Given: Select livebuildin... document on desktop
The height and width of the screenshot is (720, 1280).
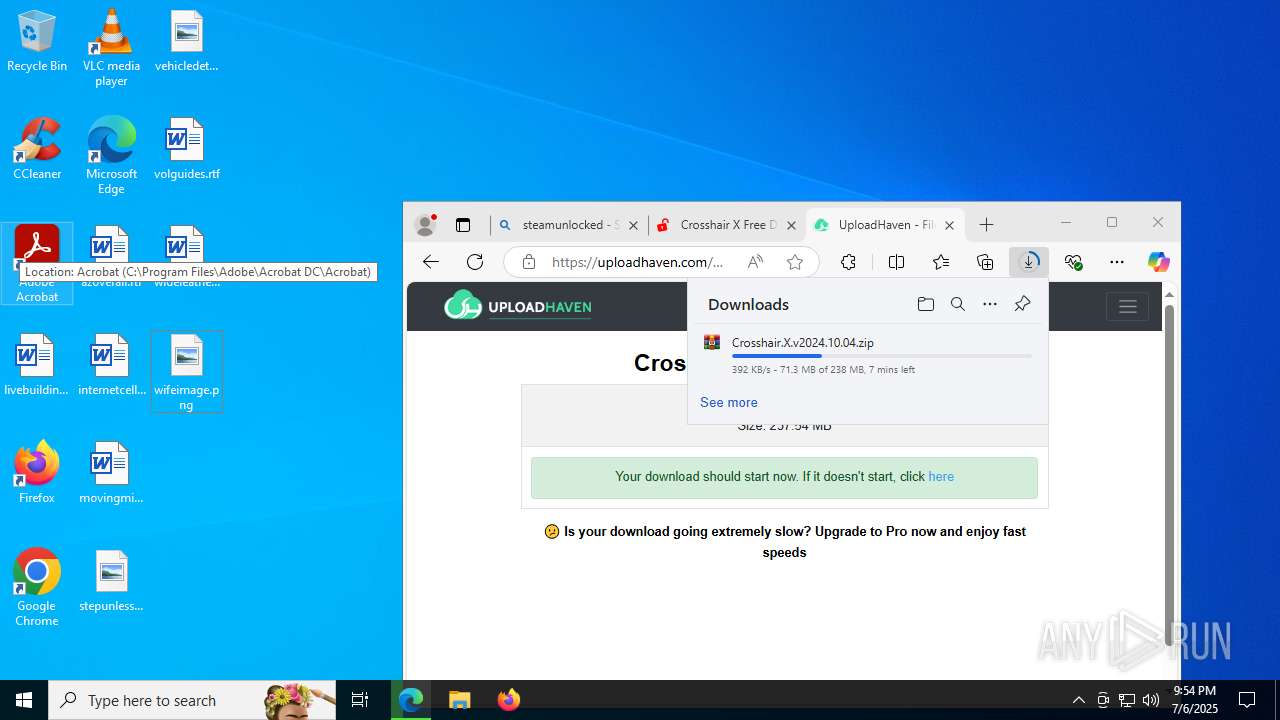Looking at the screenshot, I should [x=36, y=365].
